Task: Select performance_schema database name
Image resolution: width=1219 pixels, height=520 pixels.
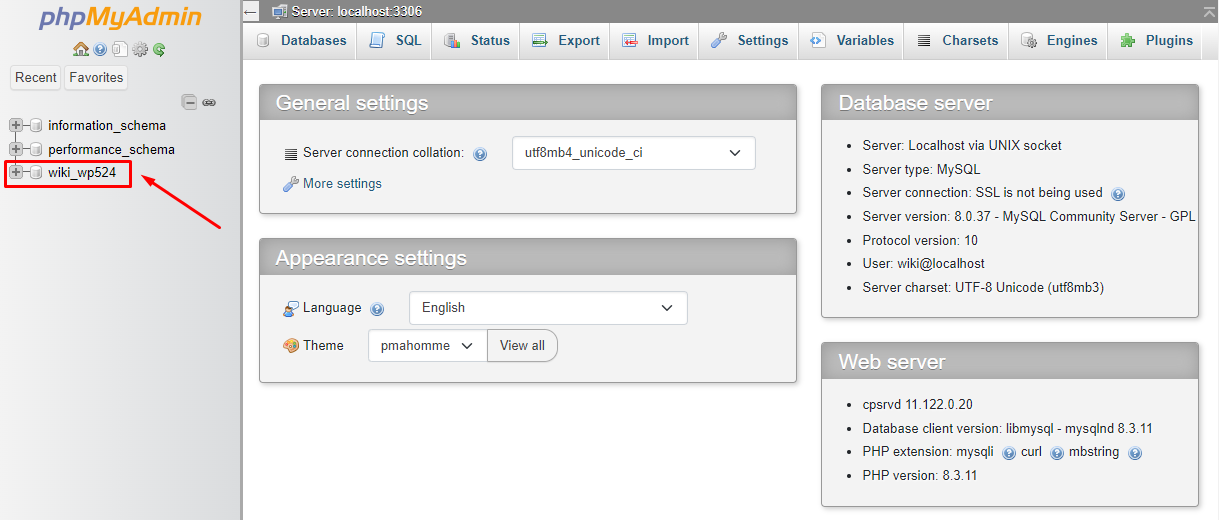Action: click(x=111, y=150)
